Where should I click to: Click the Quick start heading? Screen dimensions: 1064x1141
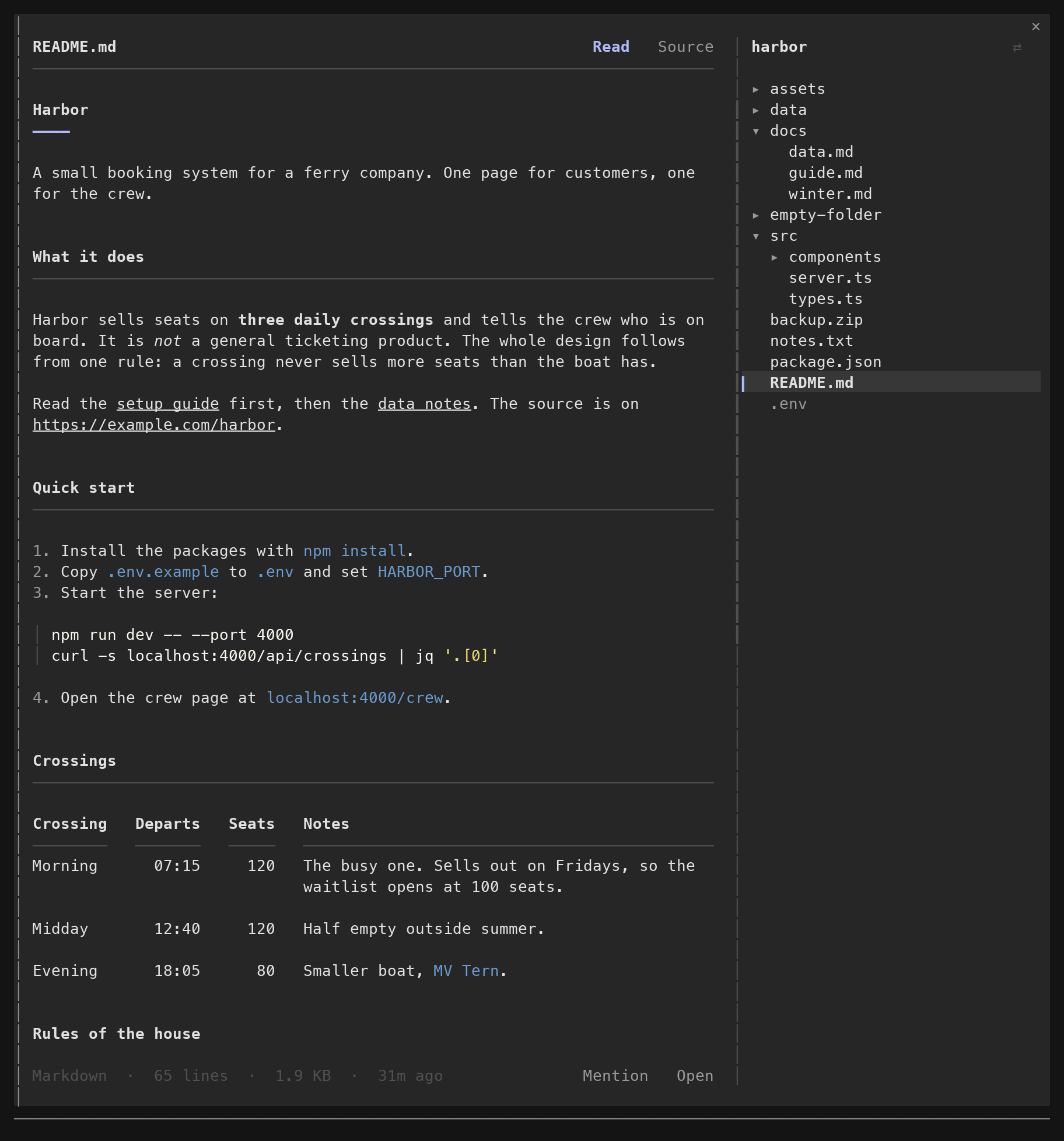[83, 488]
